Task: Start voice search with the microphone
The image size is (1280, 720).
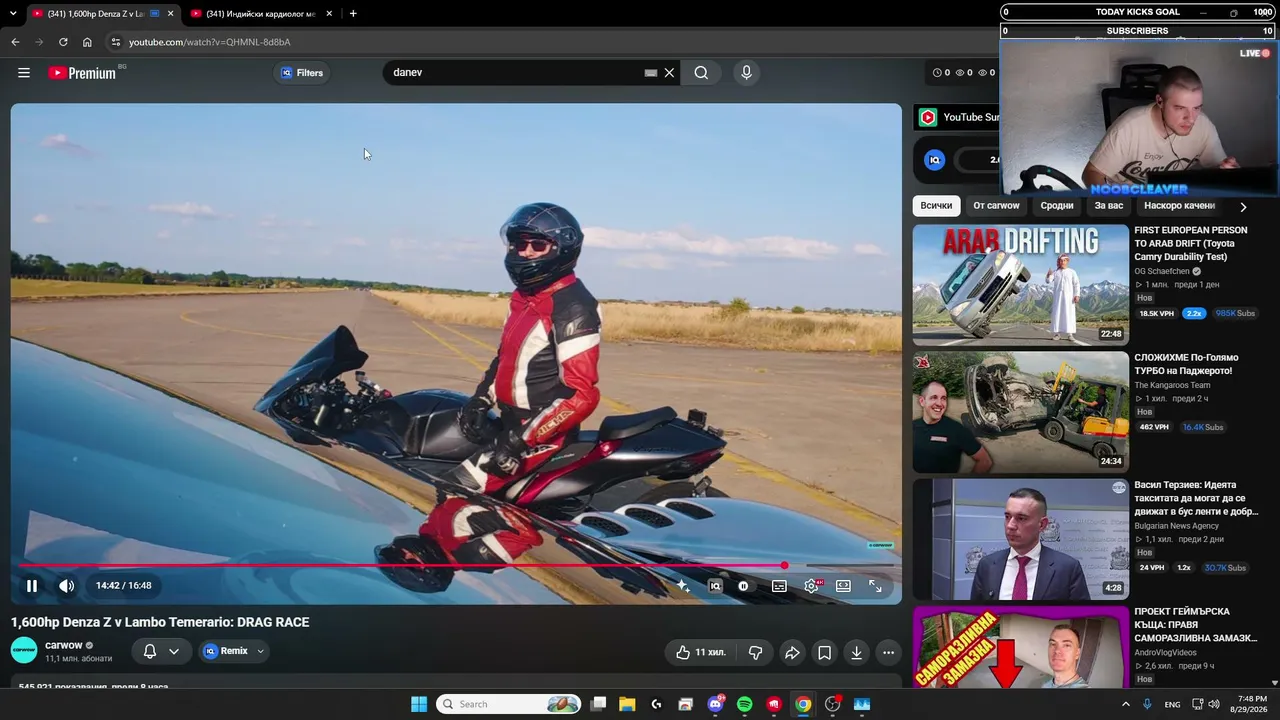Action: click(746, 73)
